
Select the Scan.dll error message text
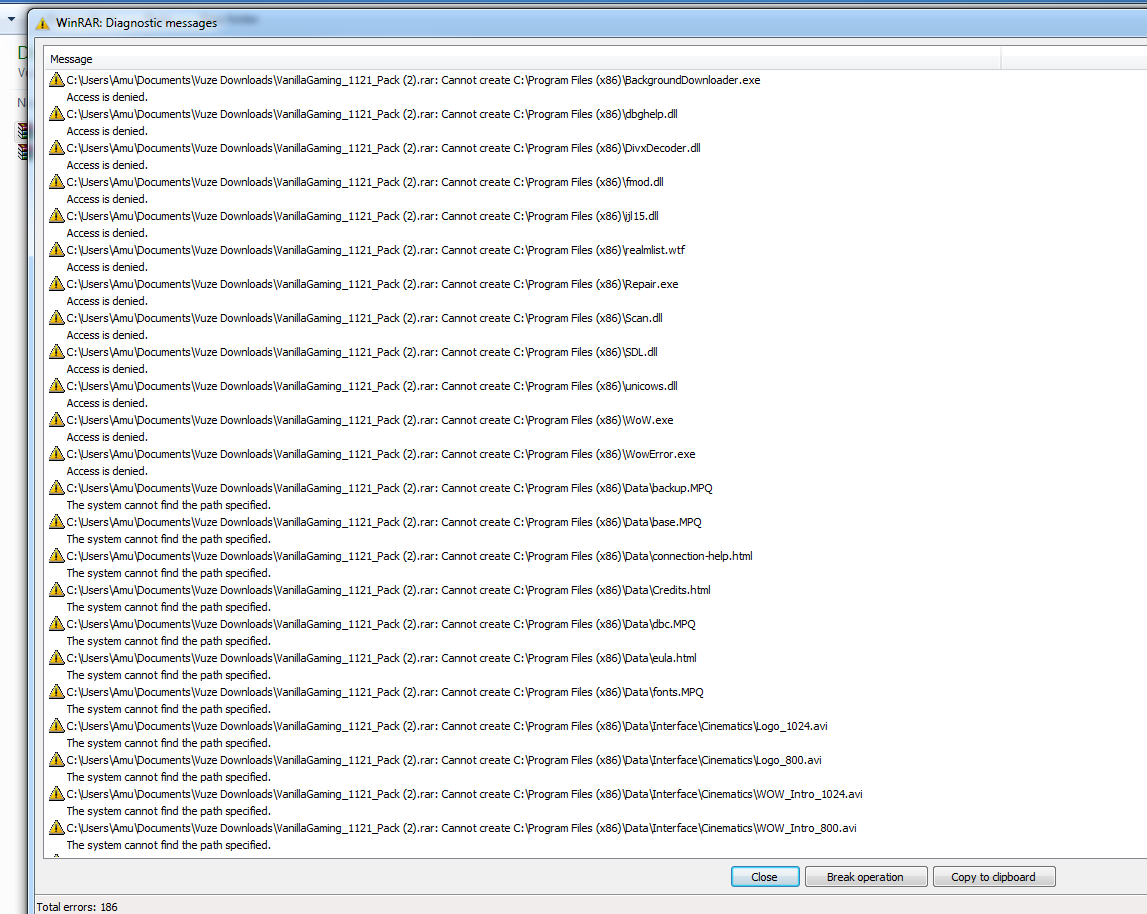pyautogui.click(x=364, y=318)
